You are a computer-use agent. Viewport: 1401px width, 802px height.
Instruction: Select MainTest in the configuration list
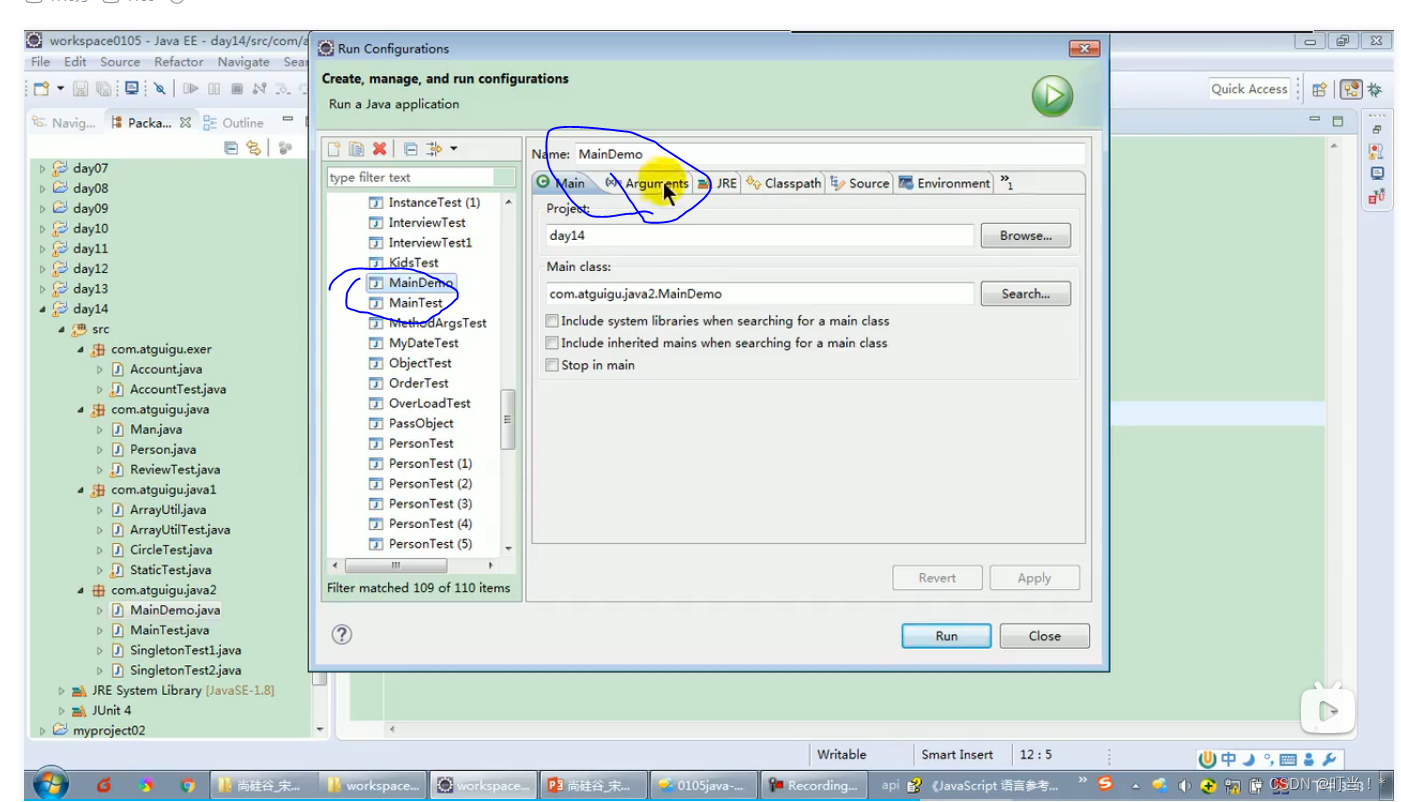tap(415, 303)
